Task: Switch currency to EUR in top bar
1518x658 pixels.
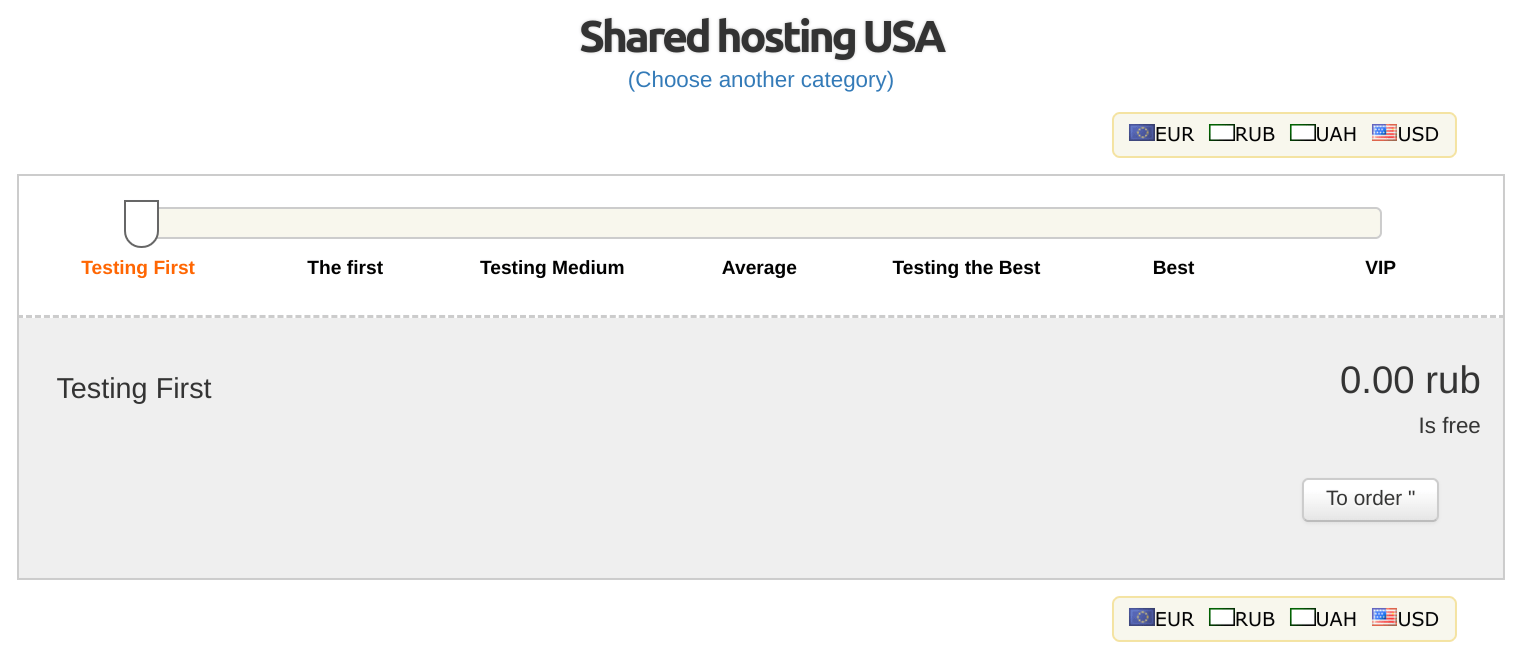Action: (1174, 135)
